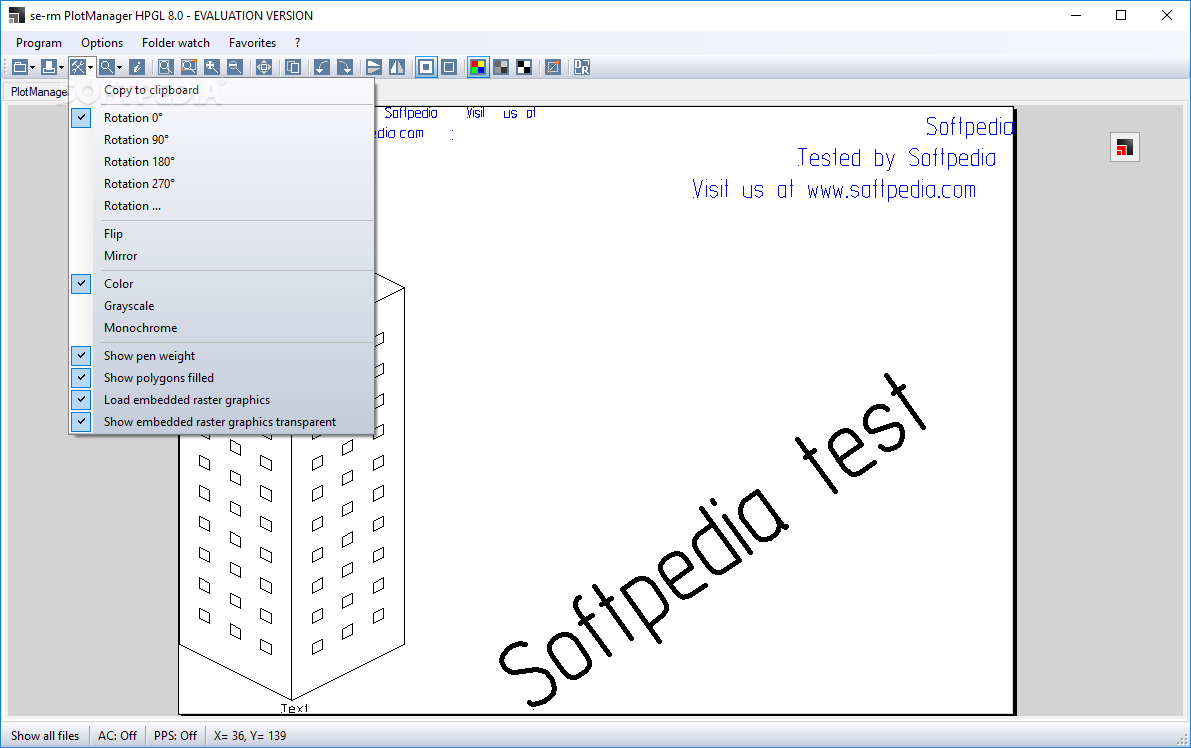The height and width of the screenshot is (748, 1191).
Task: Click the Open file toolbar icon
Action: [x=20, y=68]
